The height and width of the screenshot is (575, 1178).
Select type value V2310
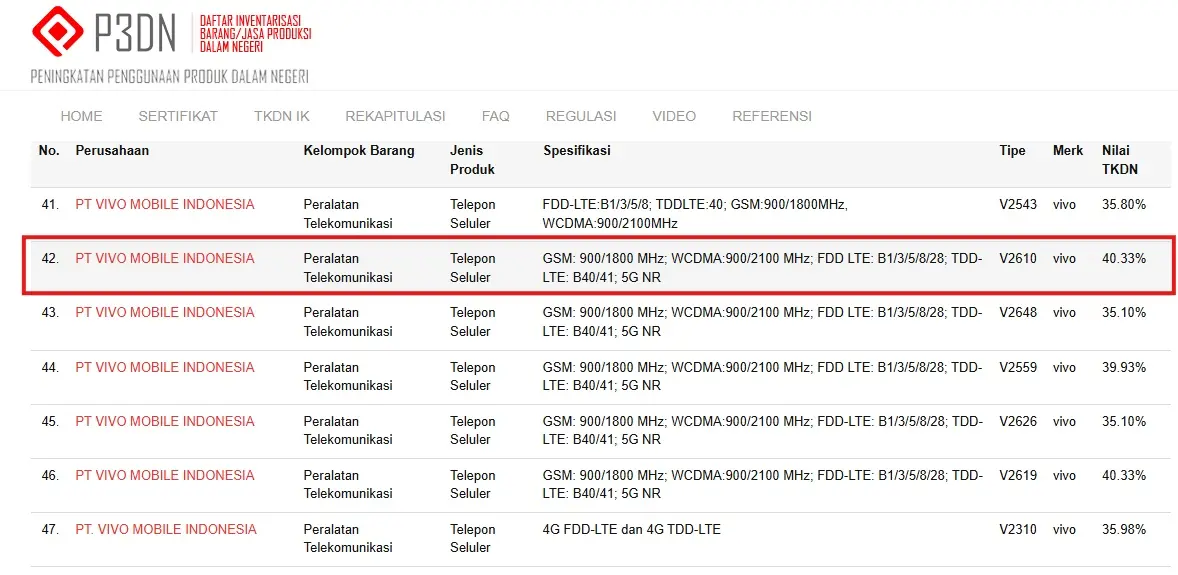(1018, 530)
